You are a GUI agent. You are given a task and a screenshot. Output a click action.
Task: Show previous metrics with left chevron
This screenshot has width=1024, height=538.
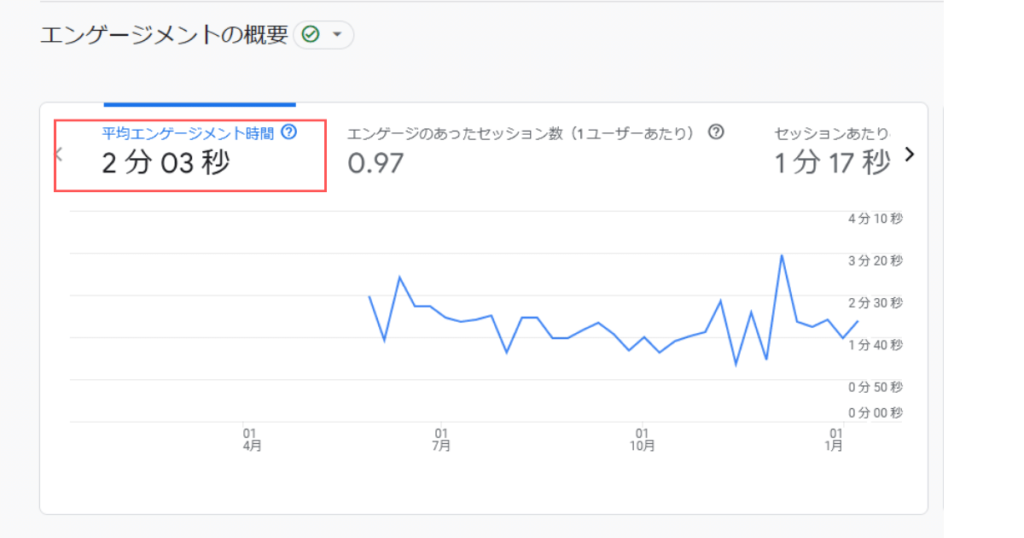[x=59, y=155]
